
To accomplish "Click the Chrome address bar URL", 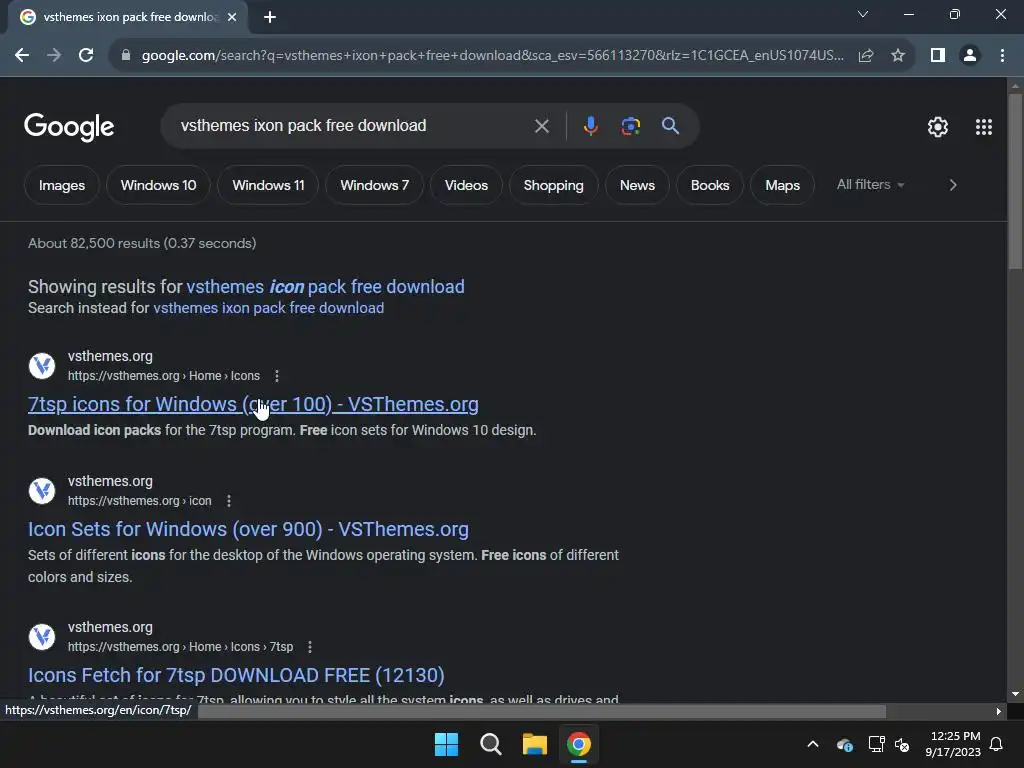I will point(492,56).
